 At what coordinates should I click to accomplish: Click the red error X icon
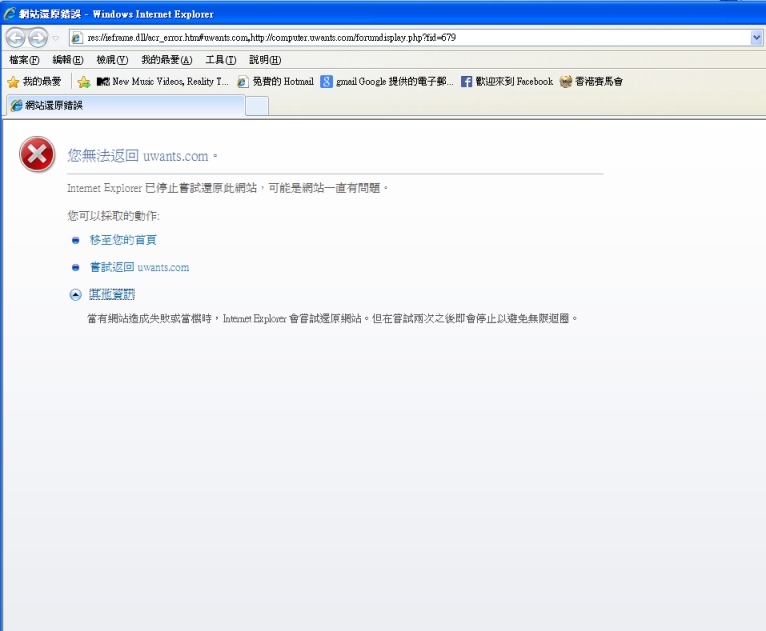tap(37, 154)
